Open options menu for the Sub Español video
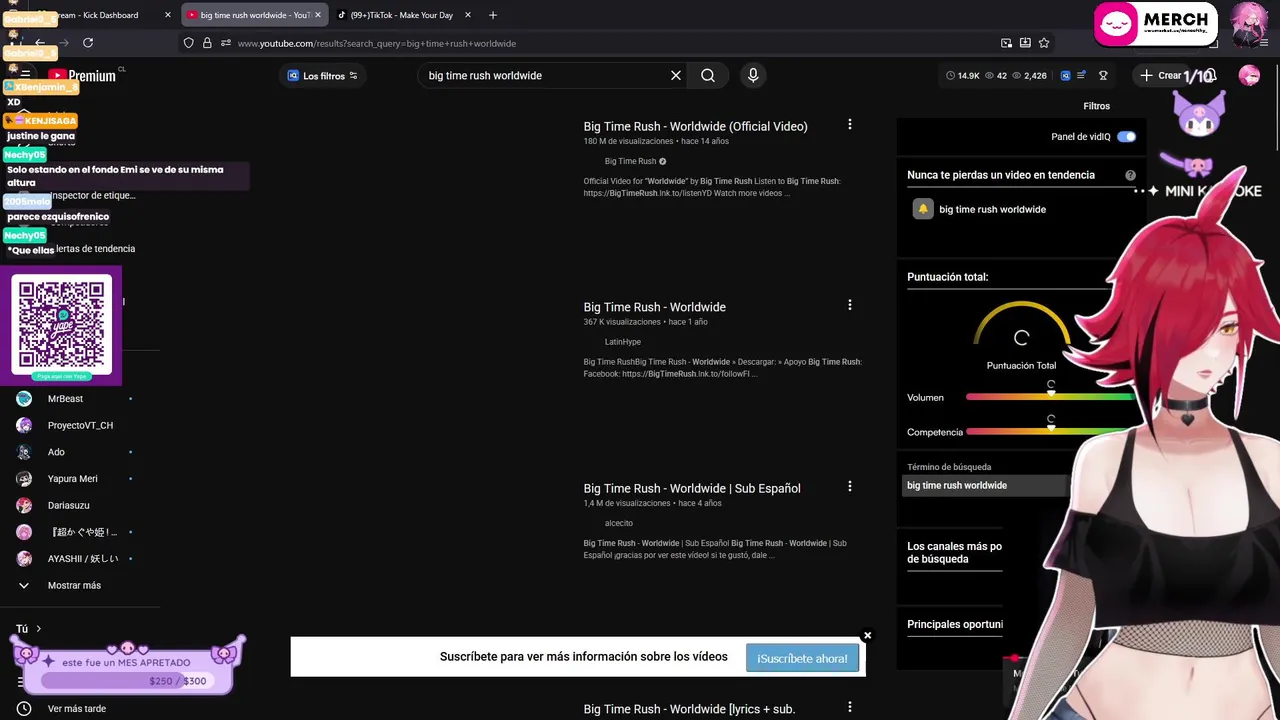1280x720 pixels. [850, 487]
